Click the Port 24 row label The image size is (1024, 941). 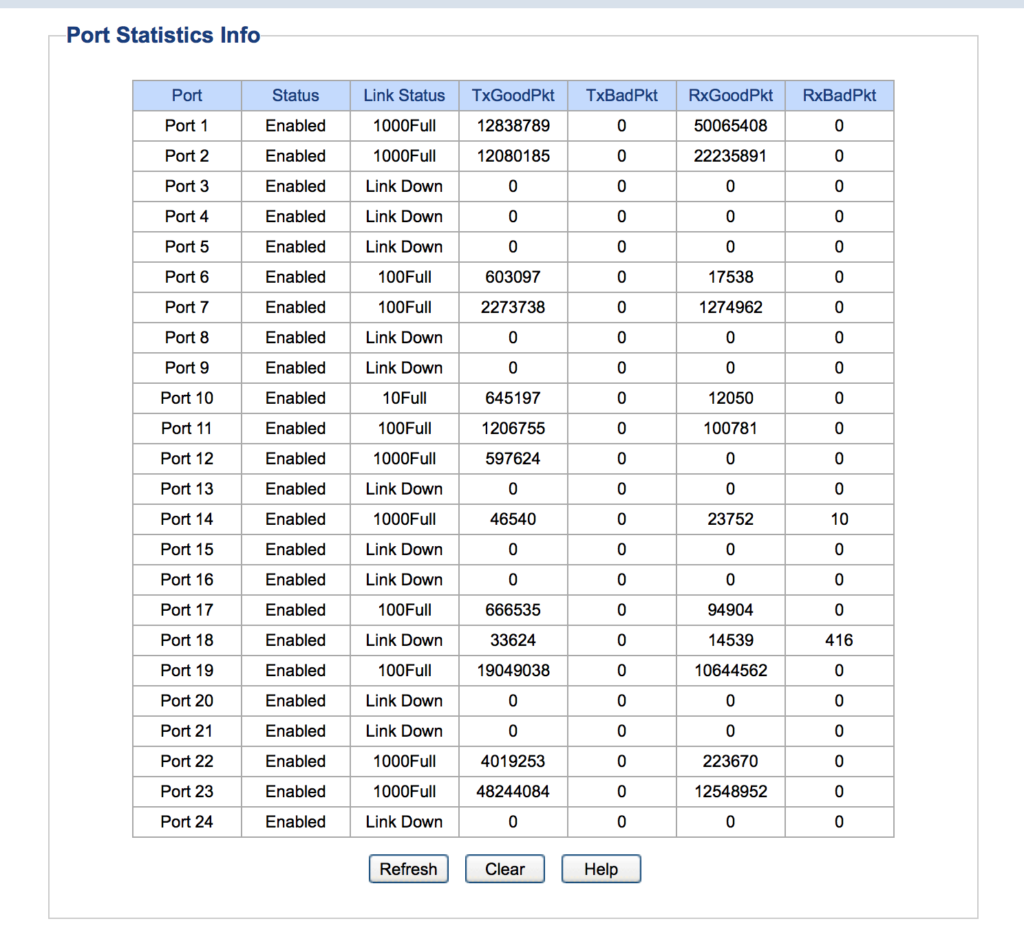pos(187,822)
